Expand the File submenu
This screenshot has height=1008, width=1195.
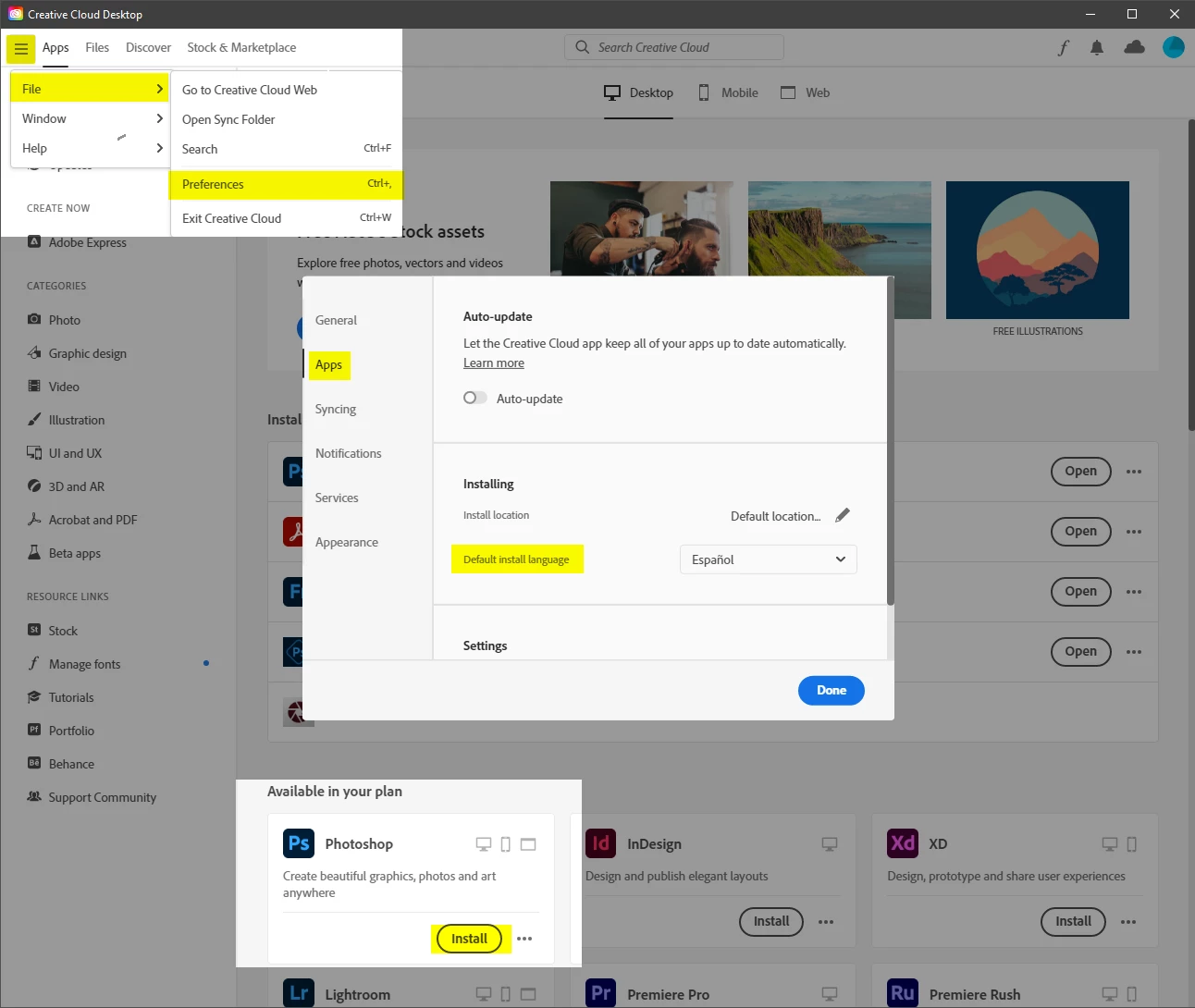(90, 89)
